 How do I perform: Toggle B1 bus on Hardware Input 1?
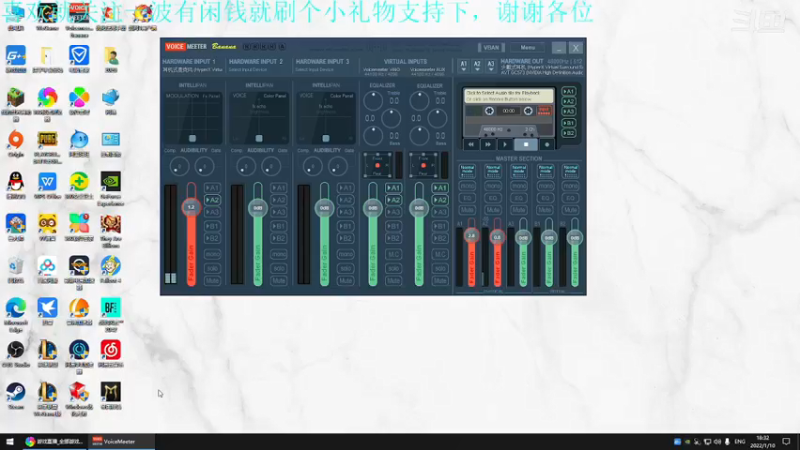coord(212,226)
